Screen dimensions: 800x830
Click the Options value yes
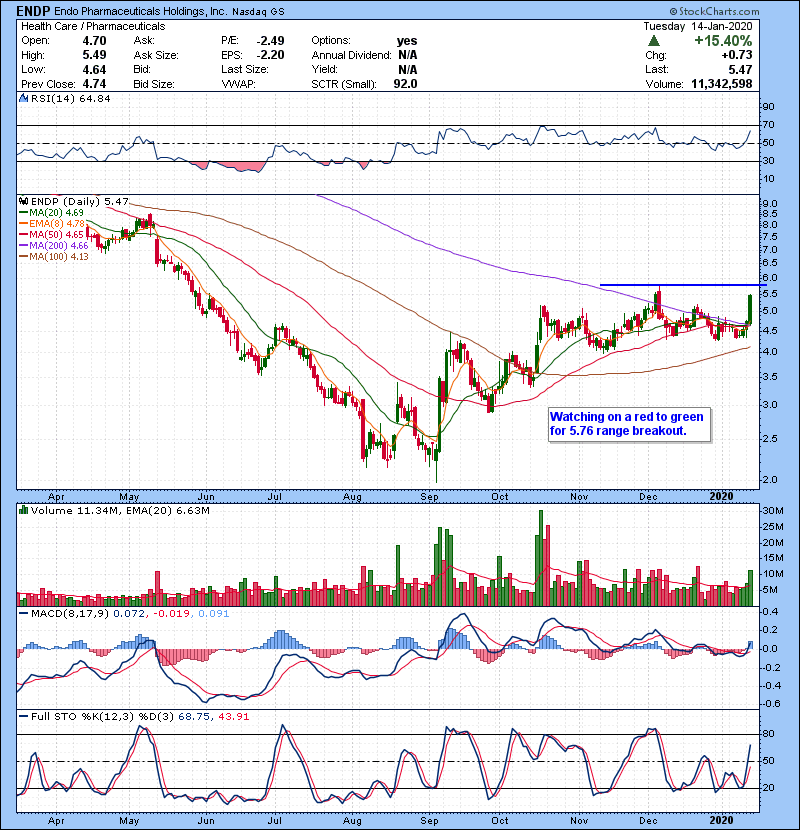[407, 41]
